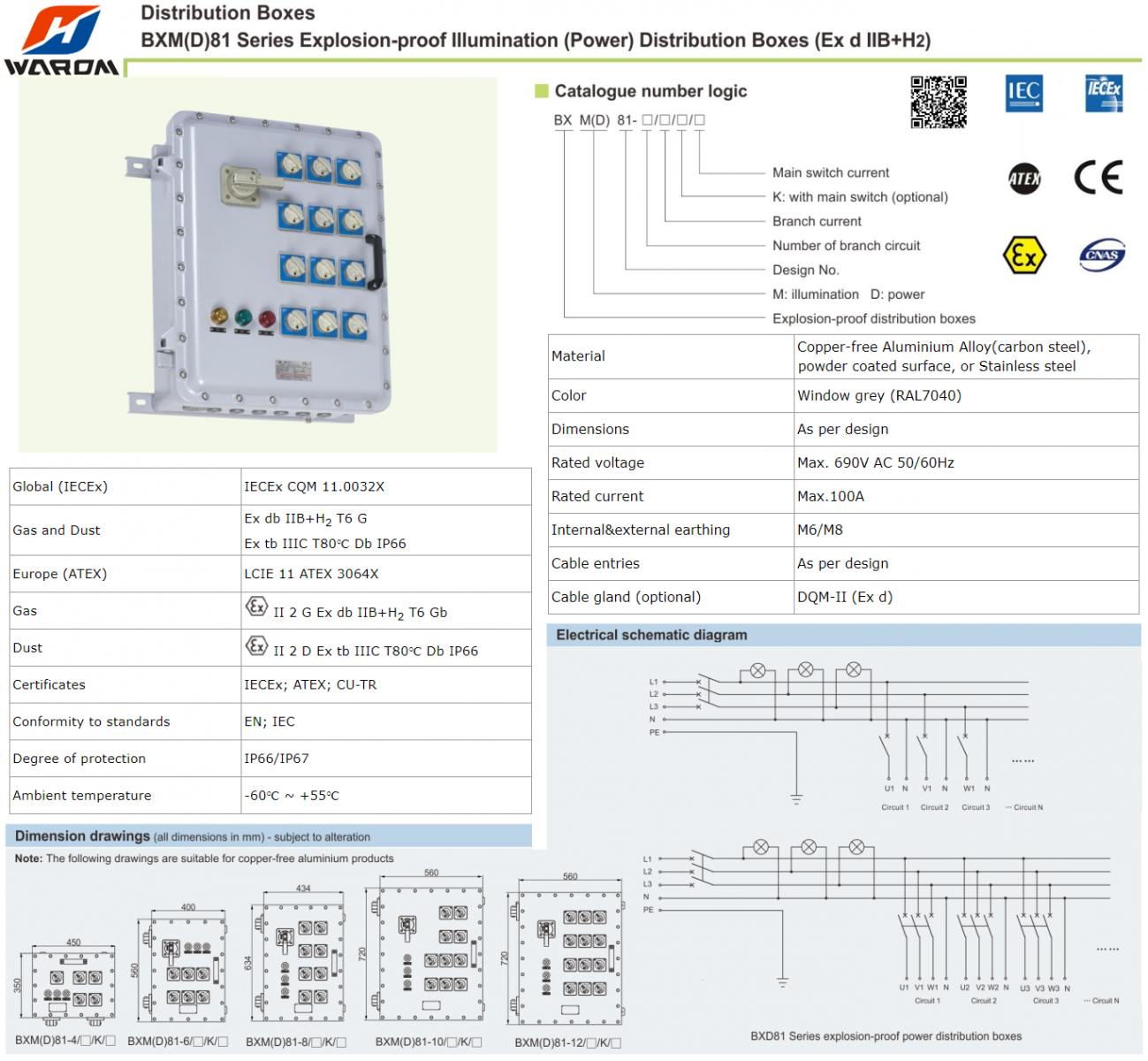The image size is (1148, 1061).
Task: Click 'BXD81 Series explosion-proof power' caption
Action: tap(886, 1036)
